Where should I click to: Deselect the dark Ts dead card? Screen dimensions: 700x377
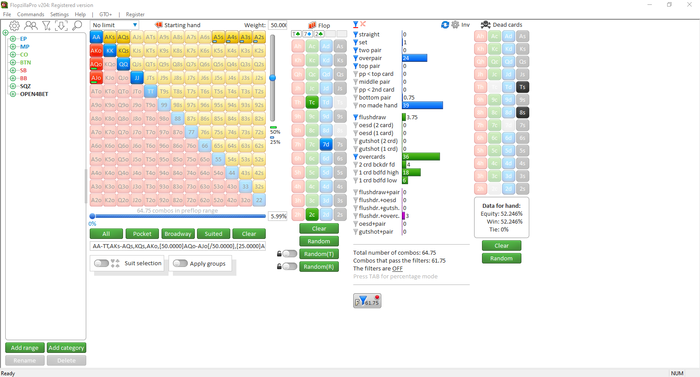522,87
